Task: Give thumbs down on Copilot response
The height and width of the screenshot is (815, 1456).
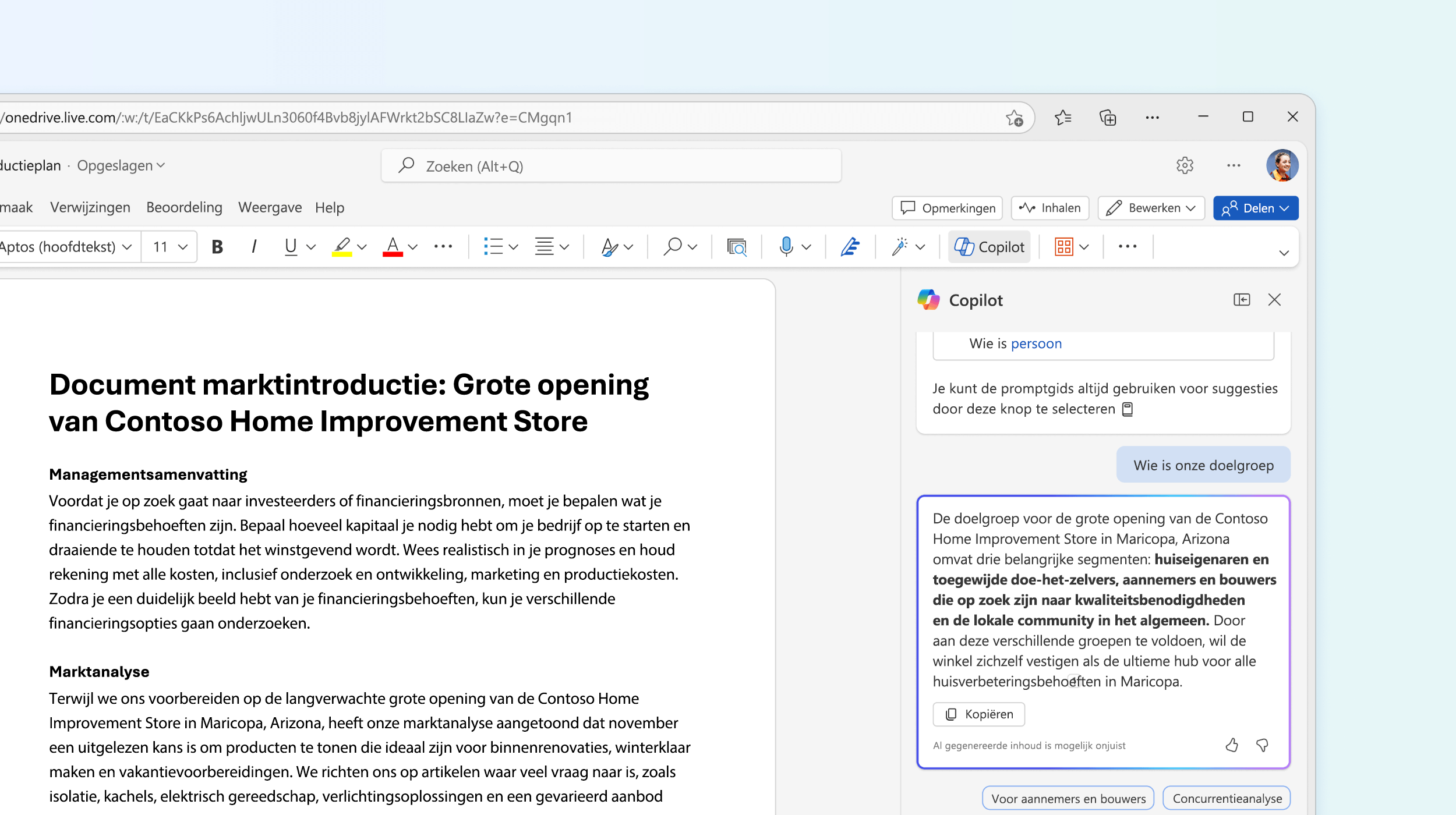Action: (x=1262, y=745)
